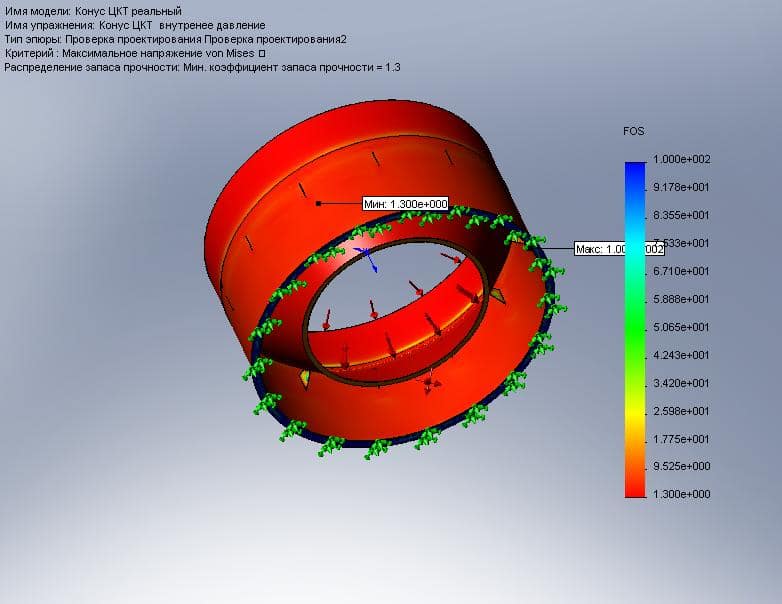Select the blue coordinate triad at ring center
This screenshot has width=782, height=604.
tap(368, 262)
